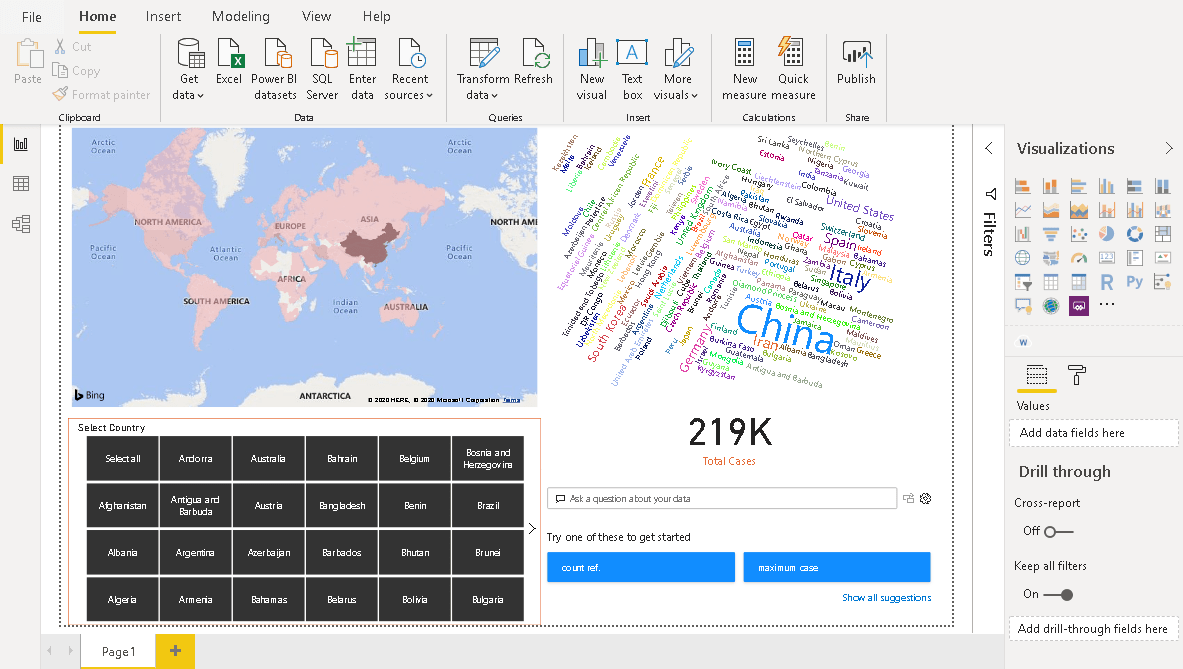Add a new report page

pos(175,651)
